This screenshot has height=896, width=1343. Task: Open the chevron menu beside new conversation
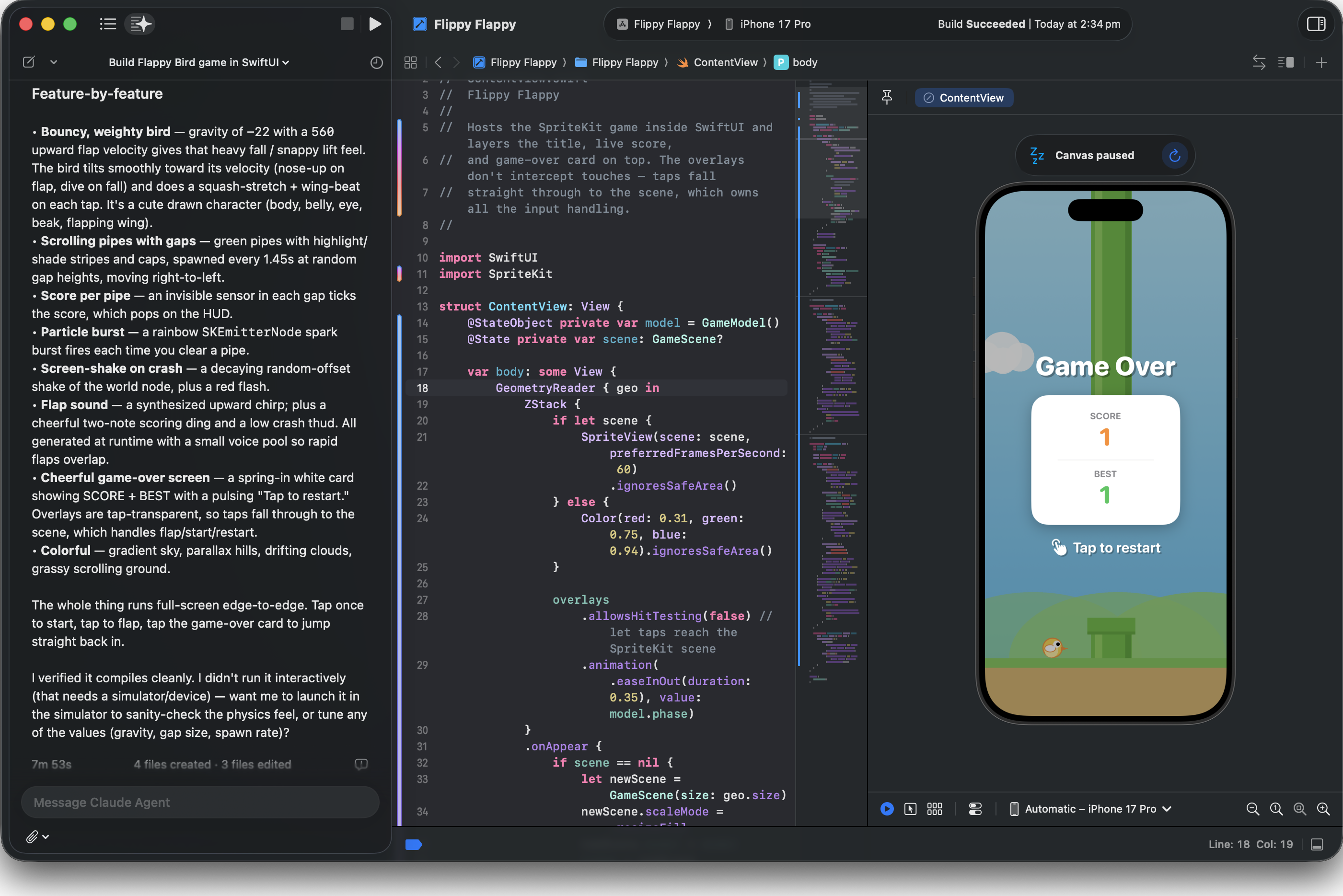pos(54,62)
